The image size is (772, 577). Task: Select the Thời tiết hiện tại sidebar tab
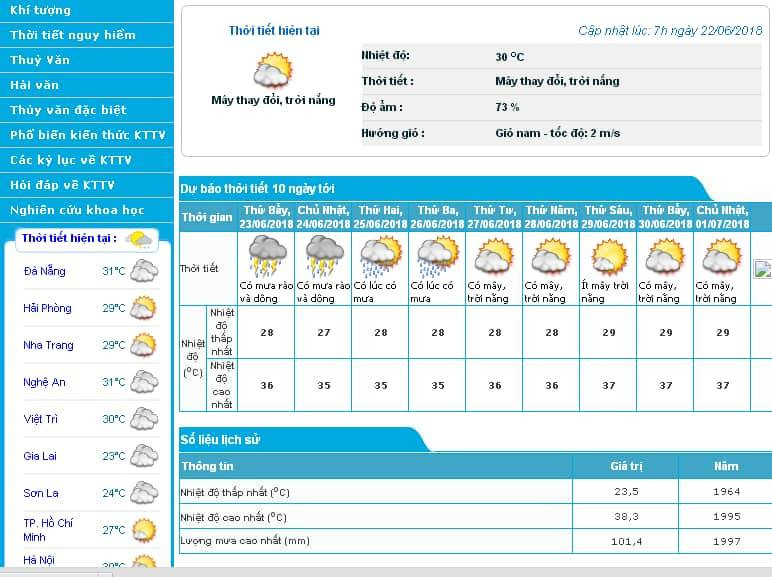[70, 238]
